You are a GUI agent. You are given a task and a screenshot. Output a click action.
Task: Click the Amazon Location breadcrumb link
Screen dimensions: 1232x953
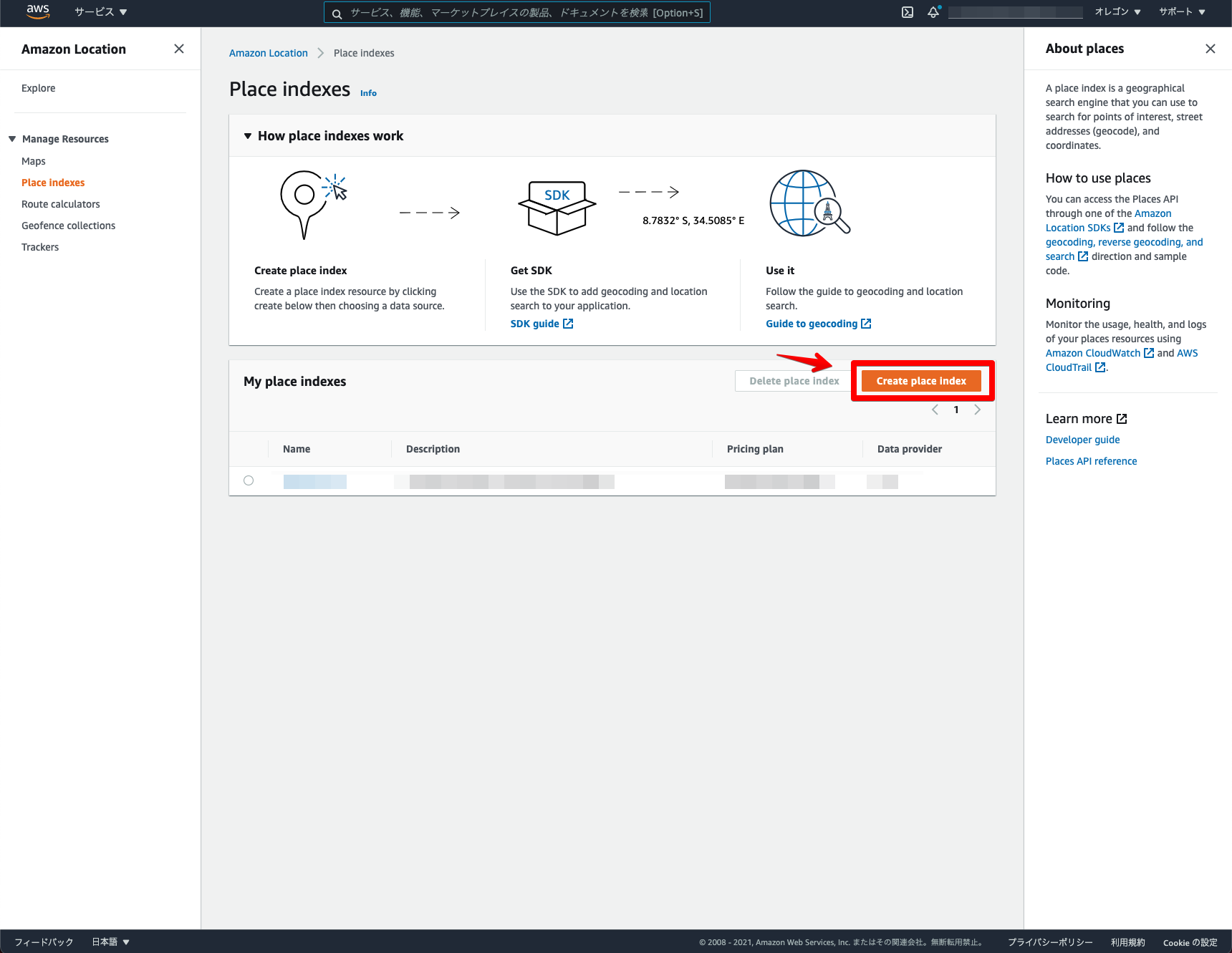click(269, 53)
